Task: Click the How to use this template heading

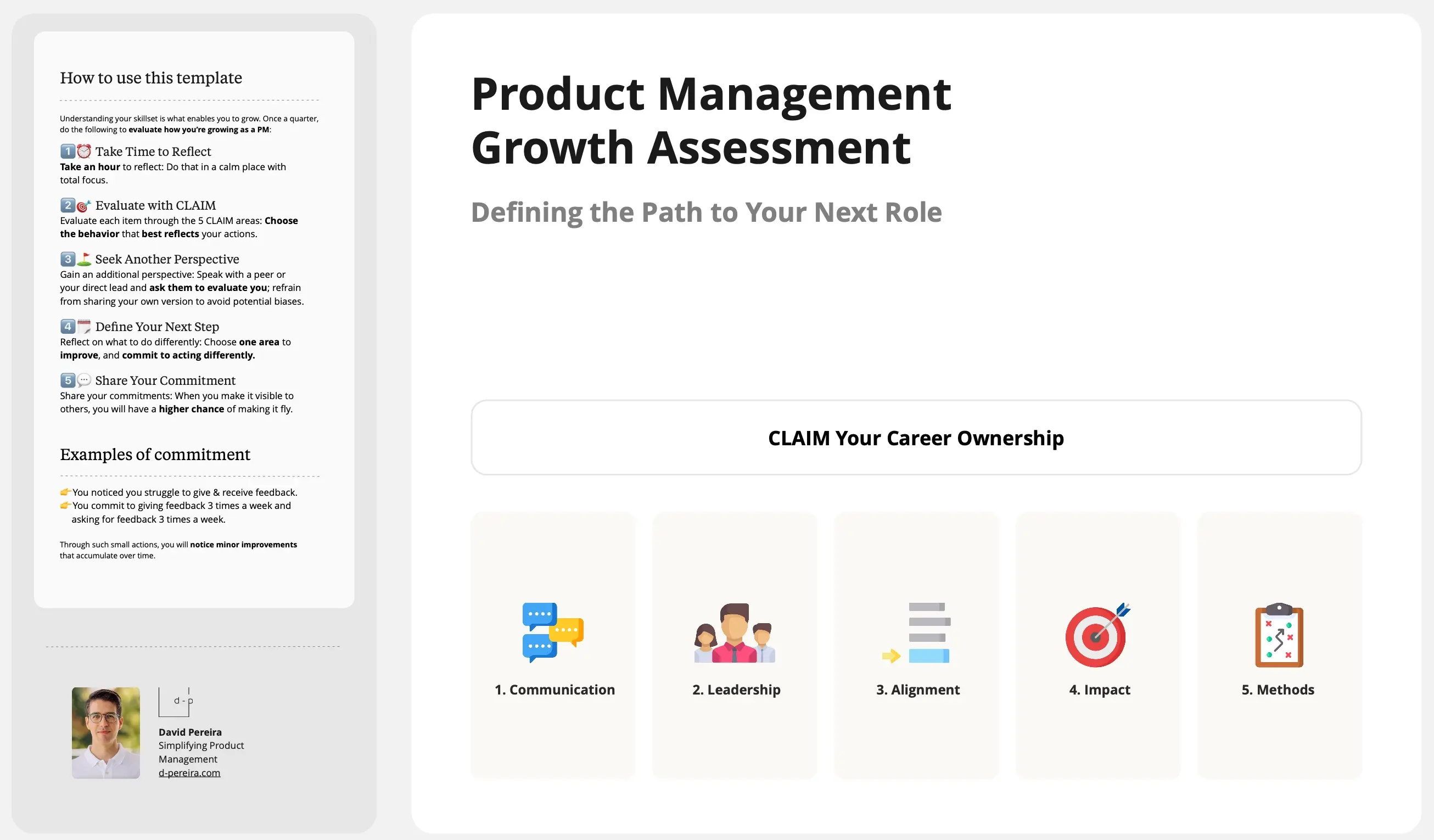Action: click(151, 78)
